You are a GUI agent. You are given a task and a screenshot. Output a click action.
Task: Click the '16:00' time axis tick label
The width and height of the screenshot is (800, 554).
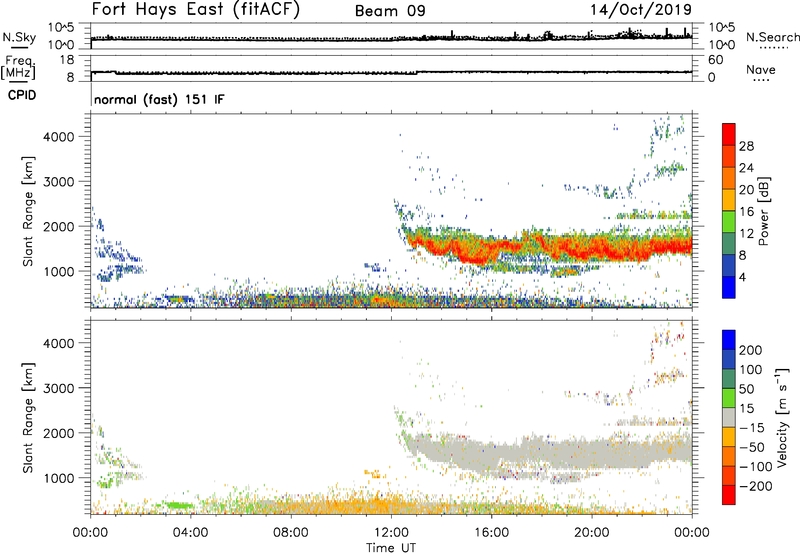(x=492, y=533)
